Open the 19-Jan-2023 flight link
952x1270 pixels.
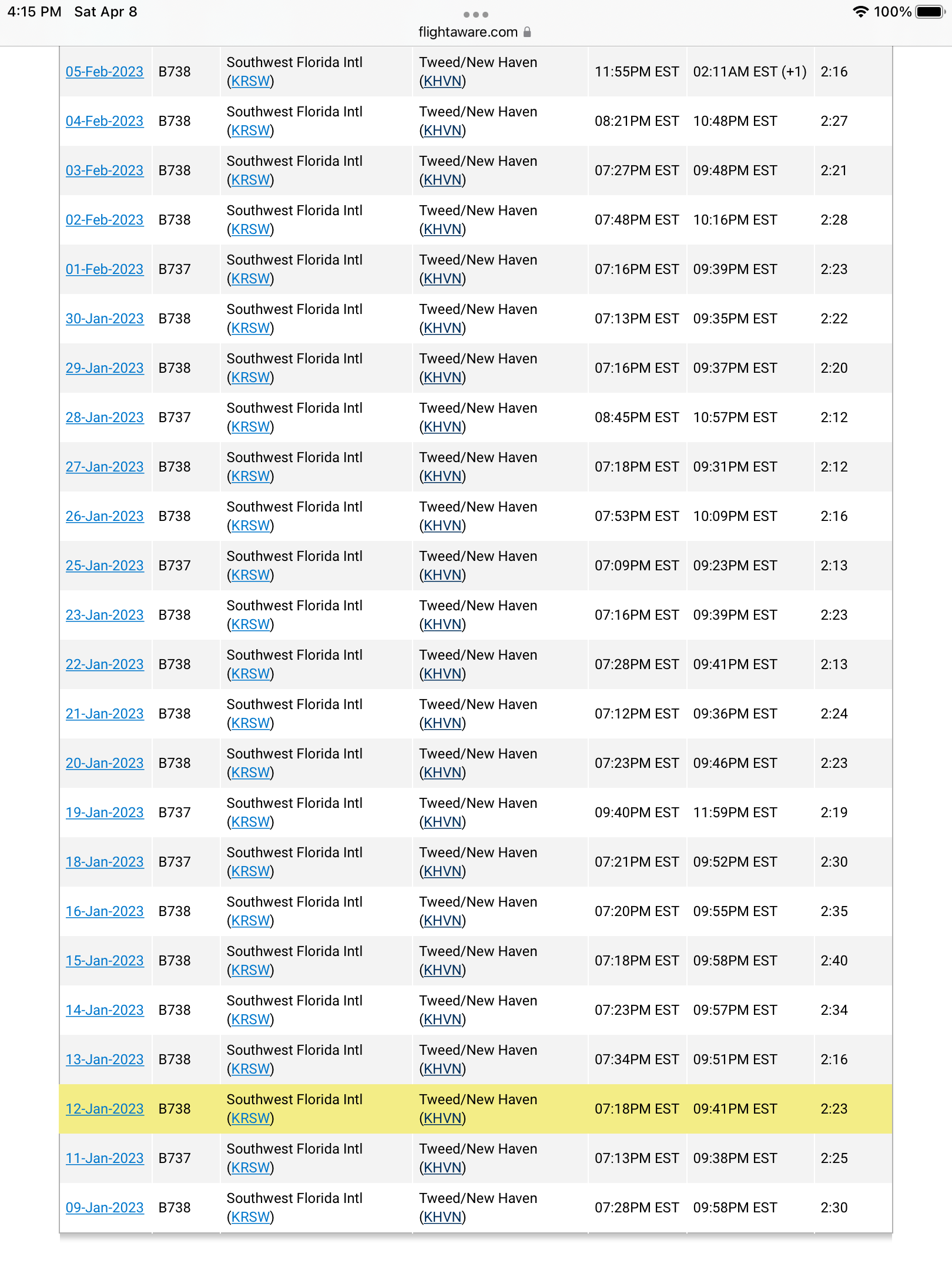[105, 813]
